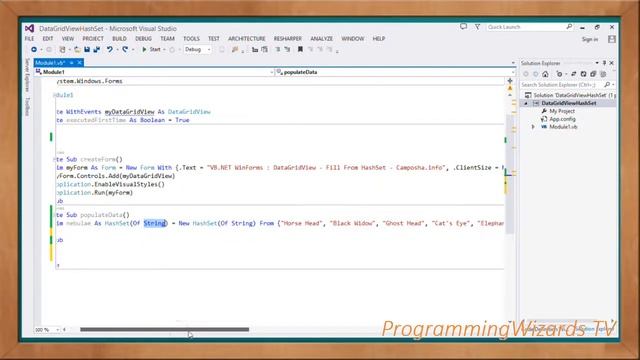Viewport: 640px width, 360px height.
Task: Open the WINDOW menu
Action: tap(353, 39)
